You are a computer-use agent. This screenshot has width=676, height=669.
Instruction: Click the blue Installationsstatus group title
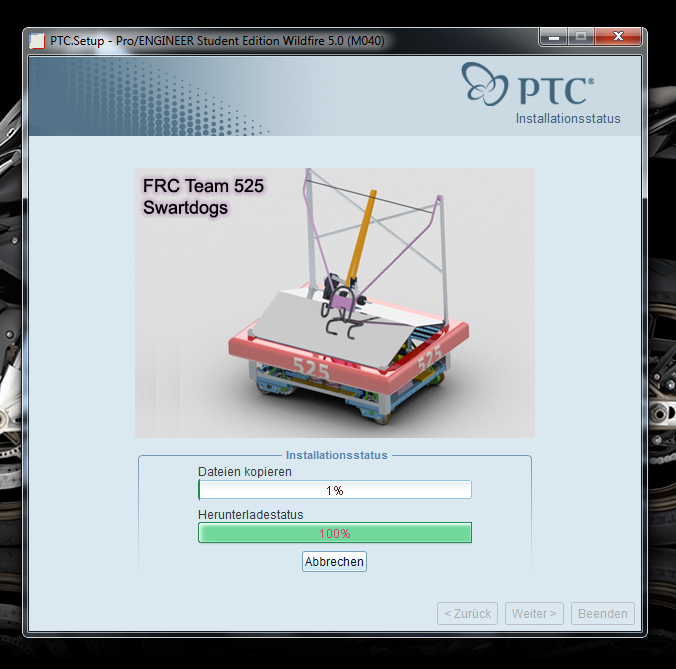click(337, 455)
